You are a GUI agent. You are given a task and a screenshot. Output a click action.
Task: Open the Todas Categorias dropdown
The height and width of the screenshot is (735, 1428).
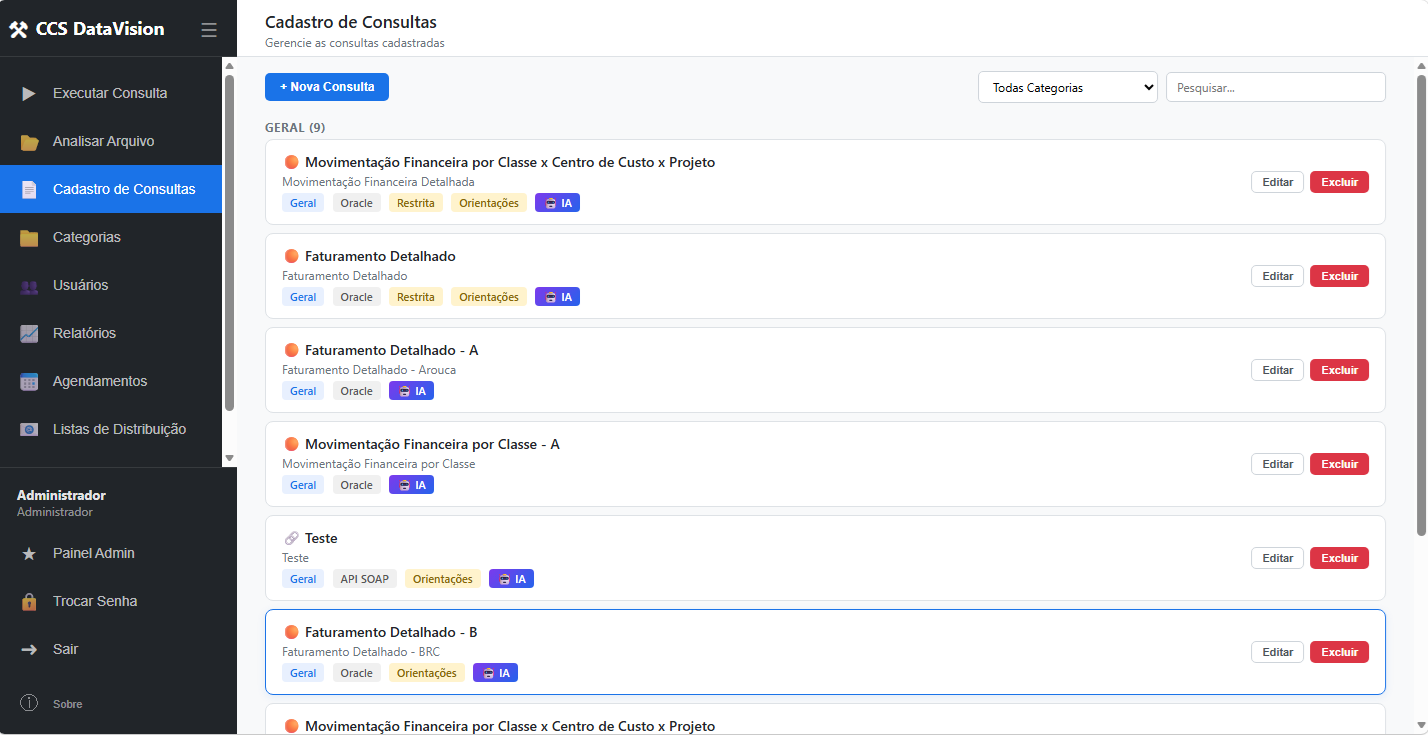1067,87
